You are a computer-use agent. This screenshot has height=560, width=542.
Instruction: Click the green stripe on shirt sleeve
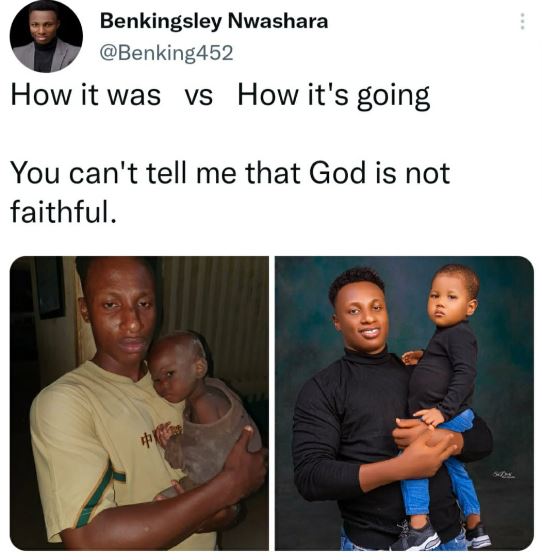[x=100, y=496]
